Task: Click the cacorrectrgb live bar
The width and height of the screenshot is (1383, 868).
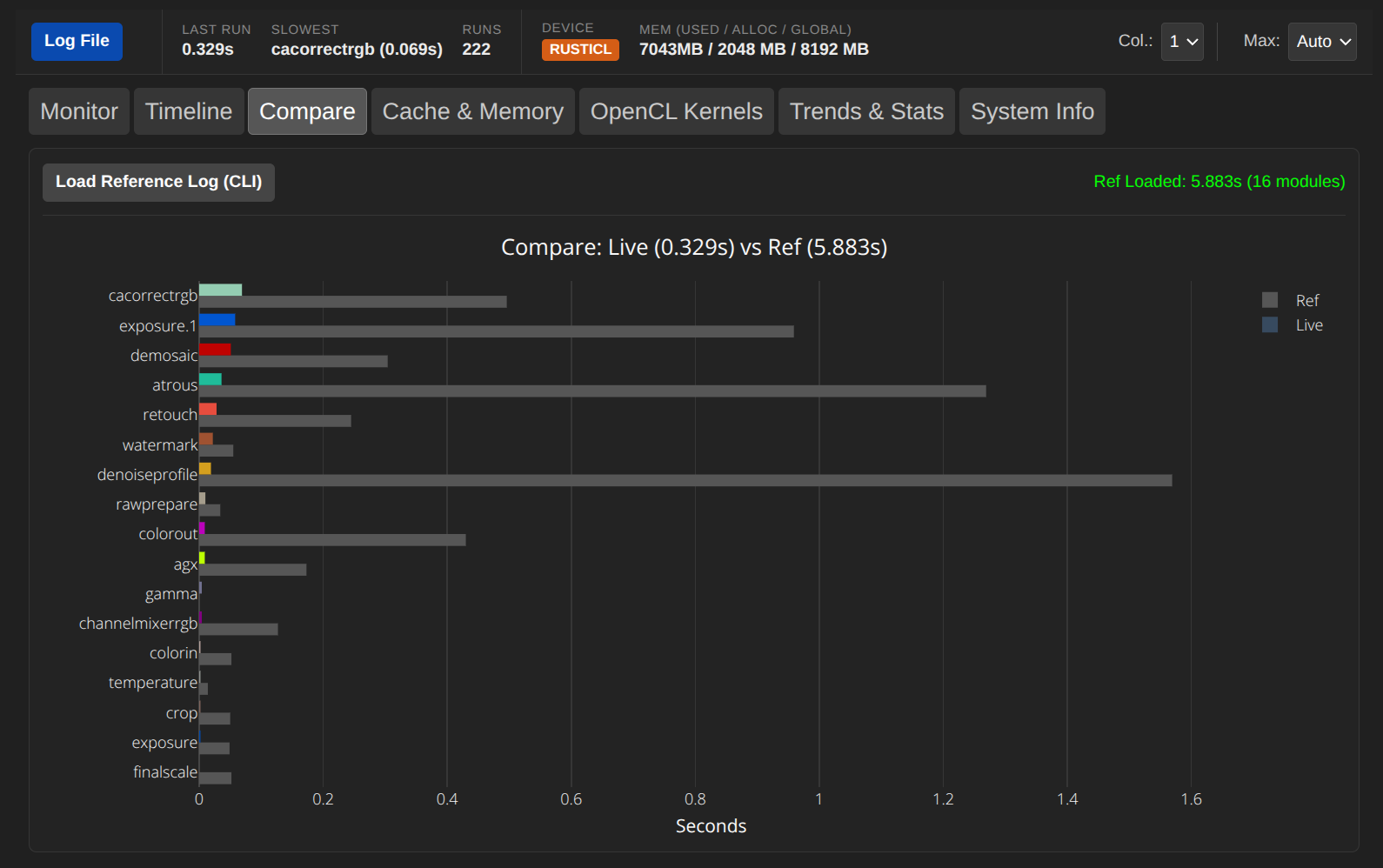Action: click(220, 290)
